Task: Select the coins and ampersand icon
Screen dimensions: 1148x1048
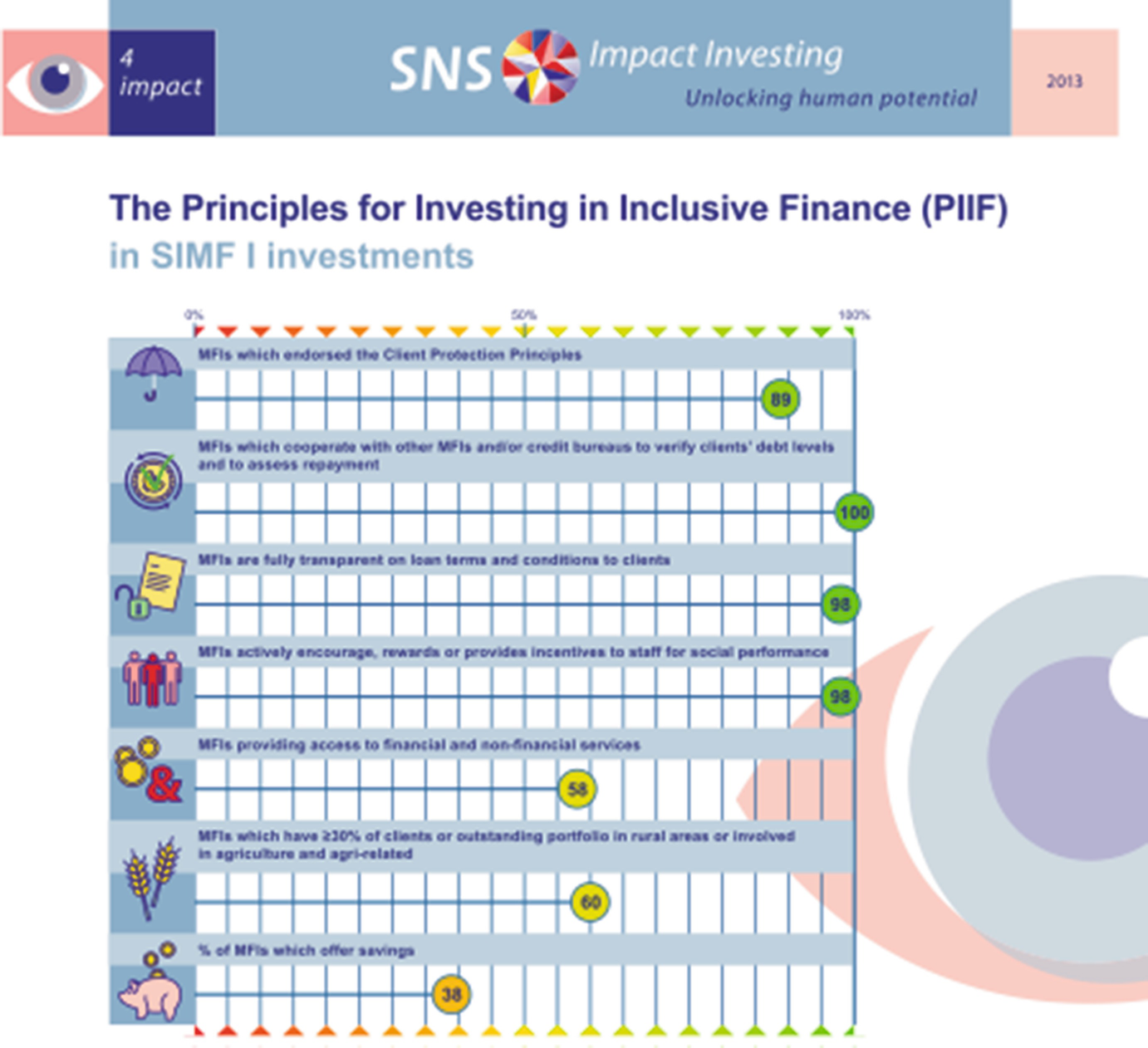Action: 149,770
